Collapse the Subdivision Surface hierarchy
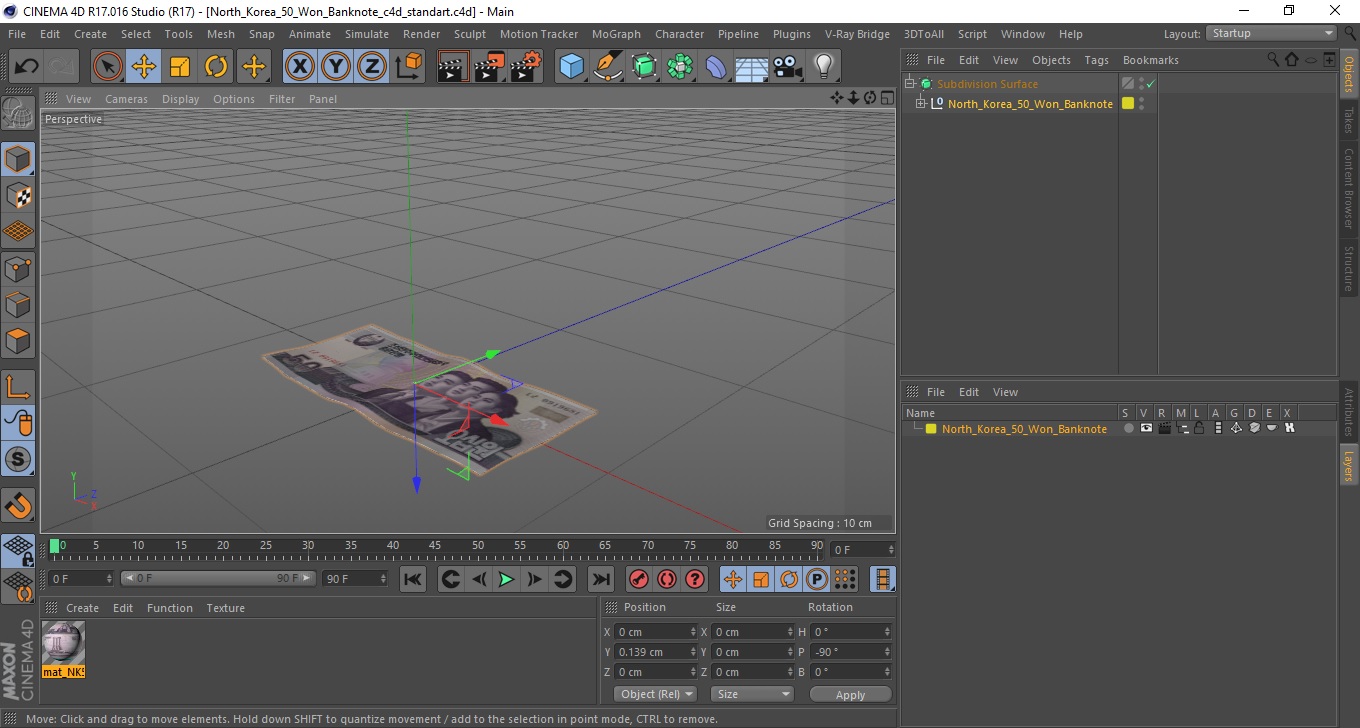The width and height of the screenshot is (1360, 728). point(909,84)
